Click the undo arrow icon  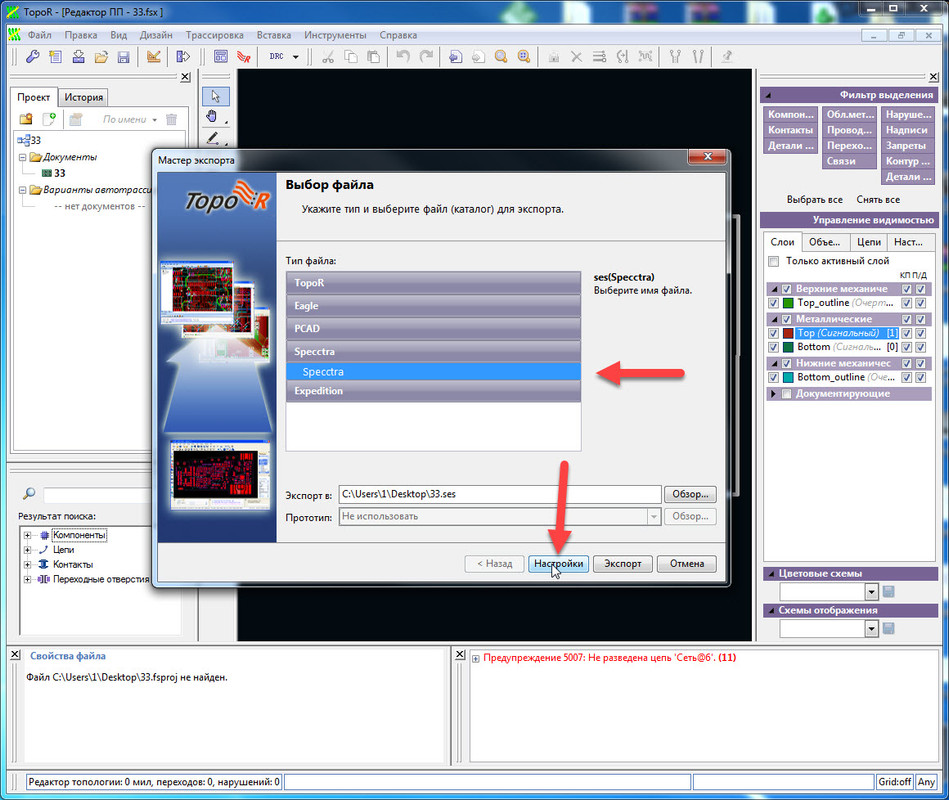pyautogui.click(x=403, y=57)
